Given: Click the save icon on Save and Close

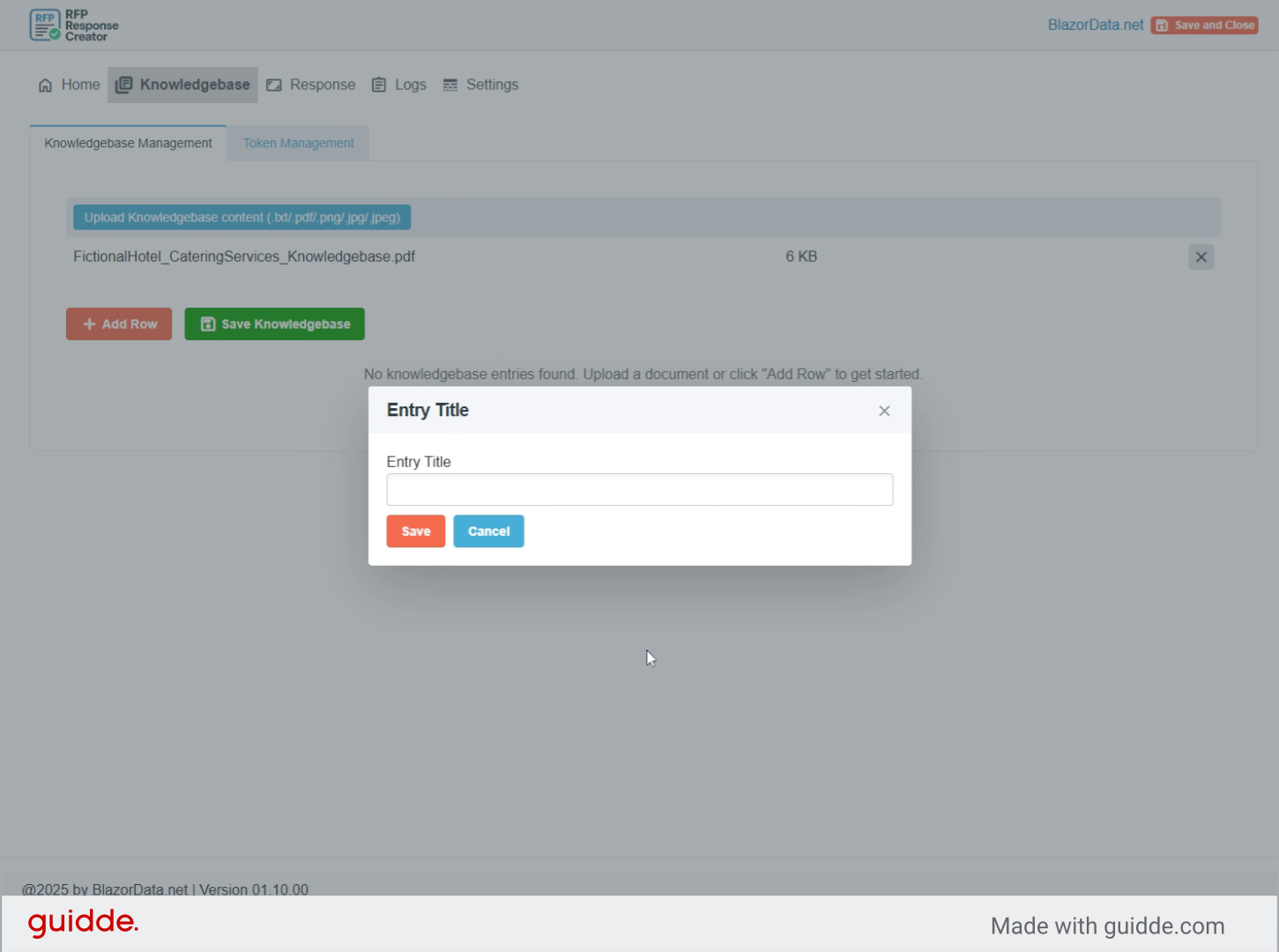Looking at the screenshot, I should pos(1162,25).
